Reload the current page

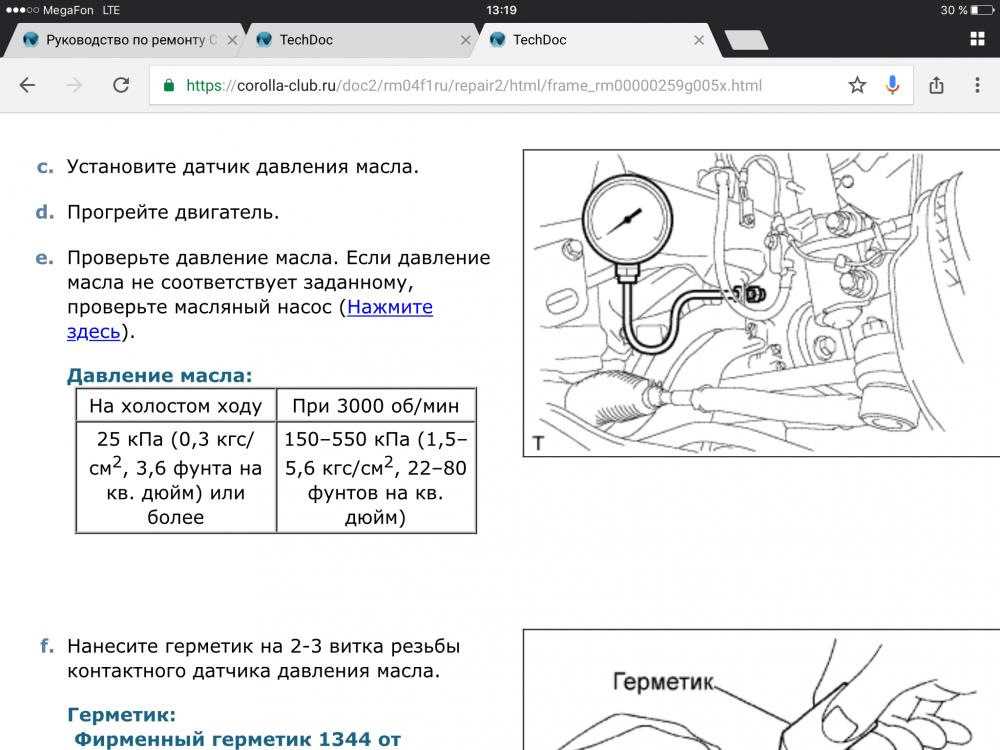[121, 85]
